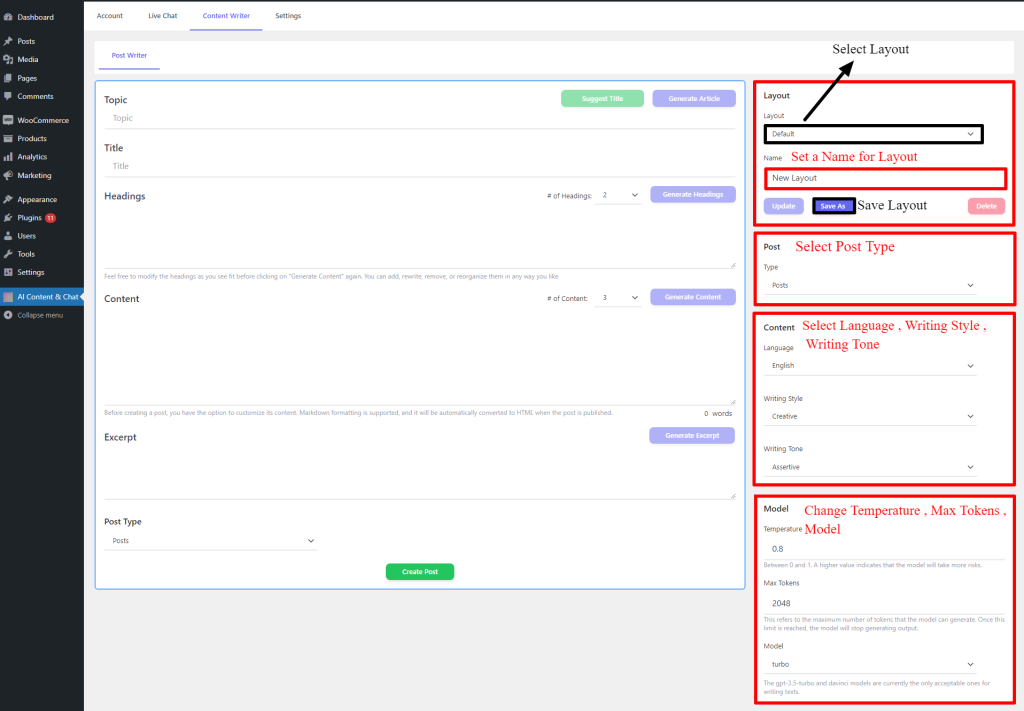The image size is (1024, 711).
Task: Open the Tools wrench icon
Action: [10, 253]
